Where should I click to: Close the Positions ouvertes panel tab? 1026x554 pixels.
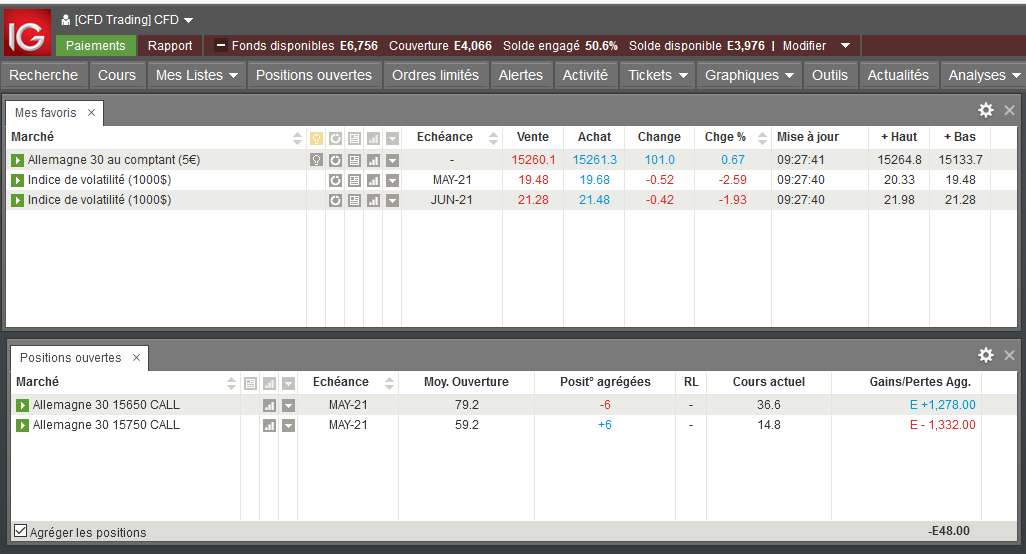(136, 358)
